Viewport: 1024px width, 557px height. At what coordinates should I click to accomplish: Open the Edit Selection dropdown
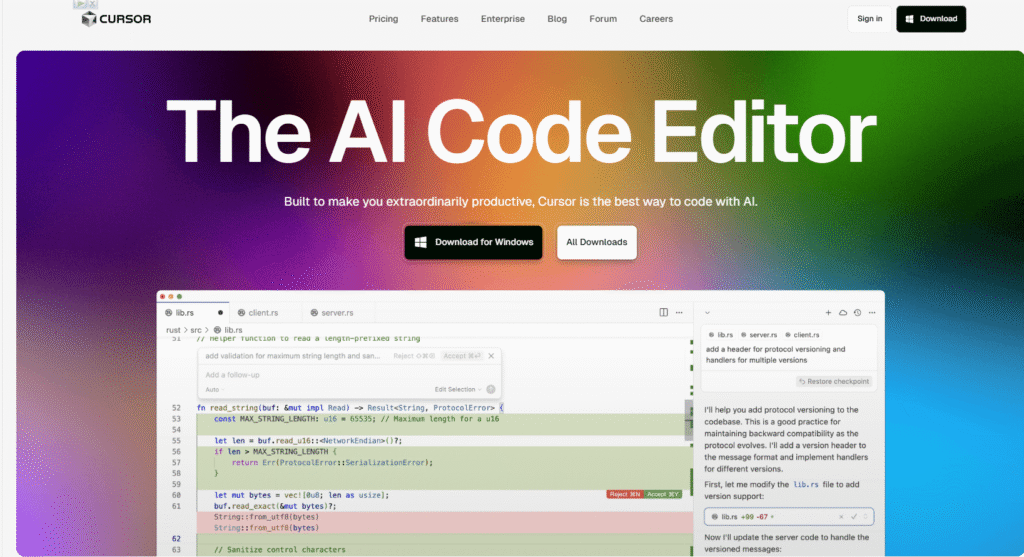point(458,389)
